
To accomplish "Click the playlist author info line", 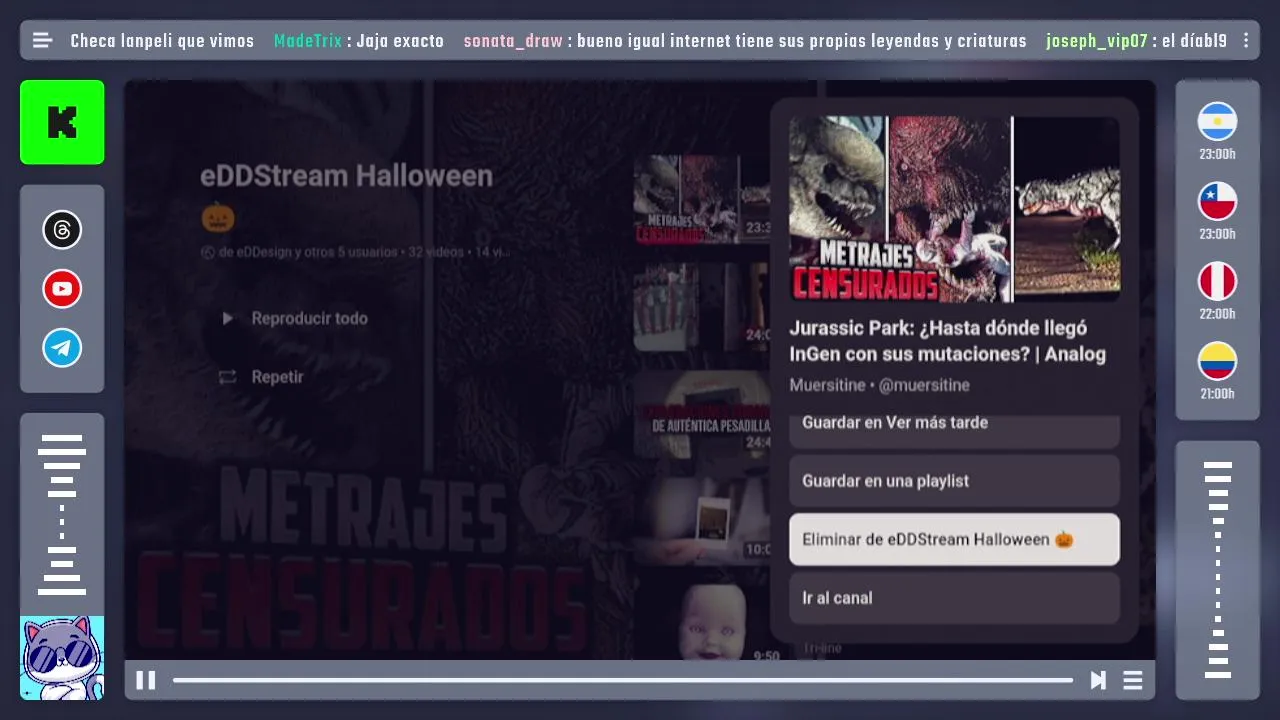I will coord(355,252).
